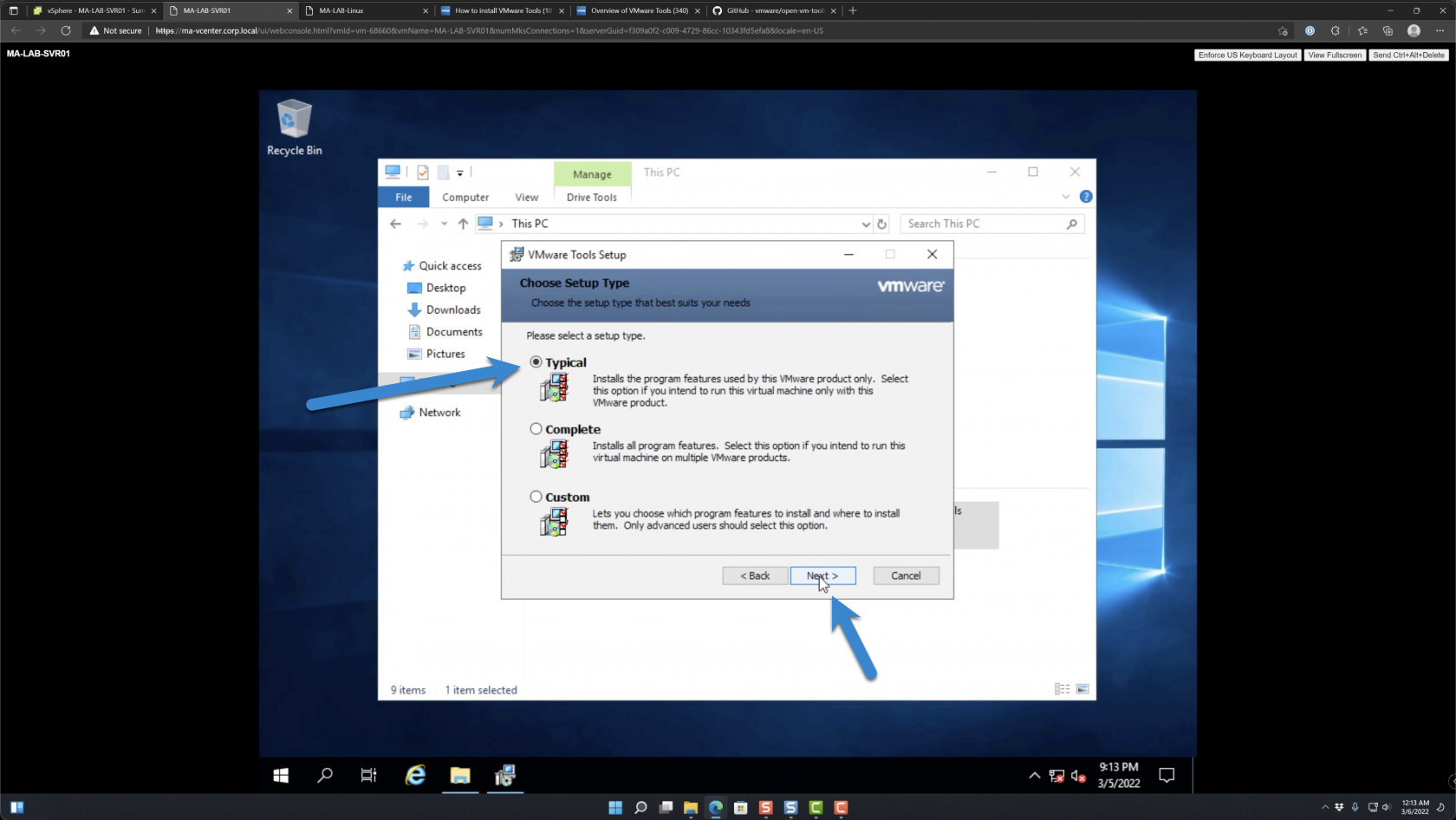Open Explorer Help icon
This screenshot has height=820, width=1456.
tap(1086, 197)
